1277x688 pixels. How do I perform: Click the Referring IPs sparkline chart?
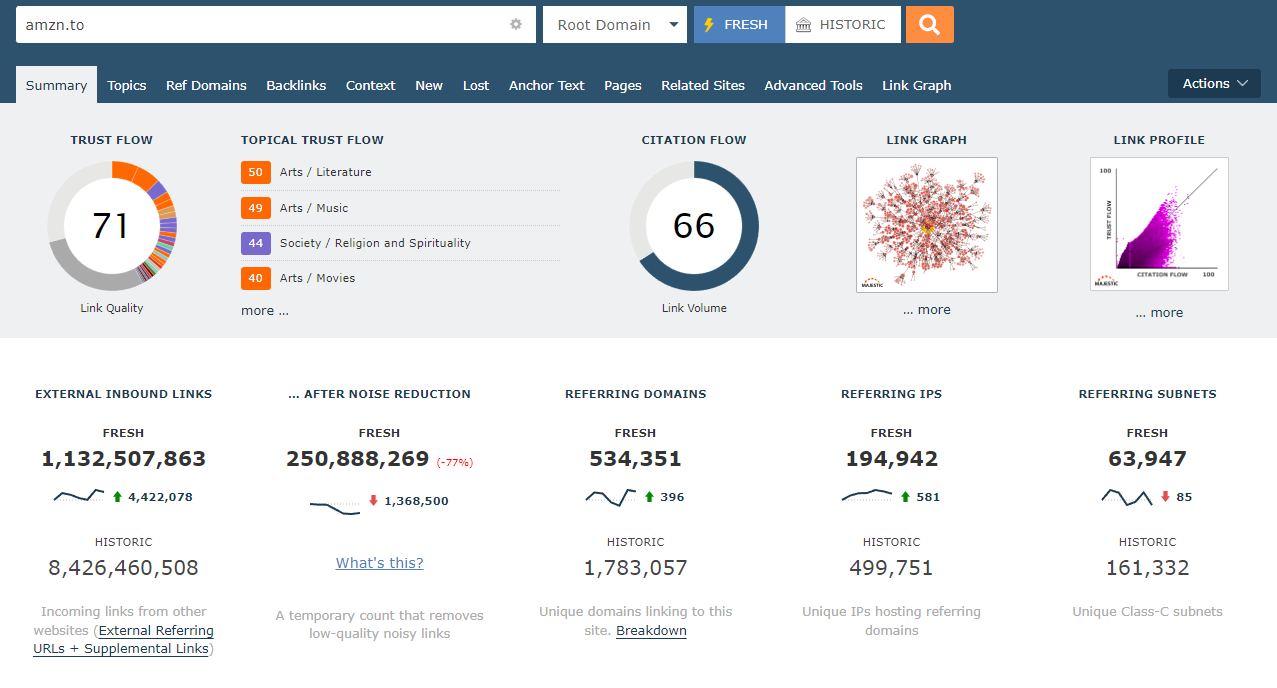[867, 494]
